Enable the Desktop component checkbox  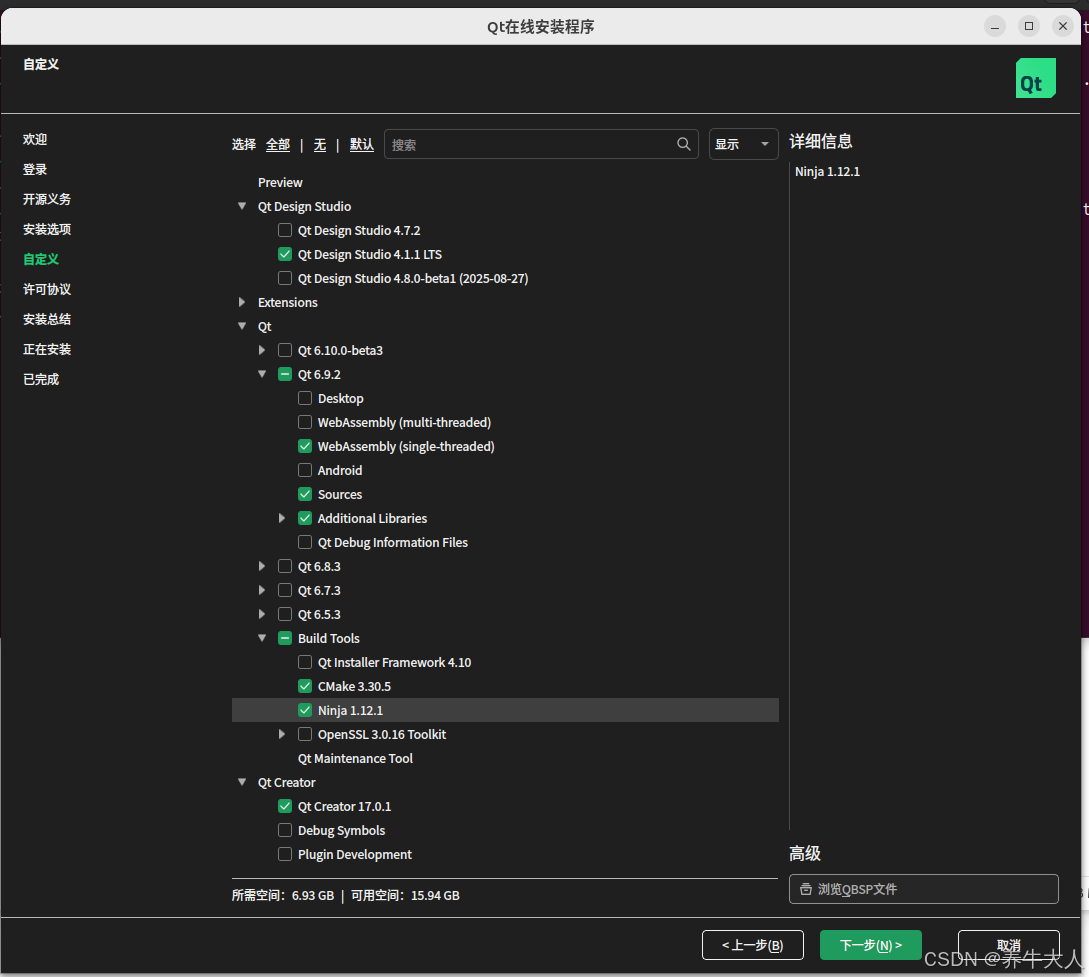click(x=305, y=398)
